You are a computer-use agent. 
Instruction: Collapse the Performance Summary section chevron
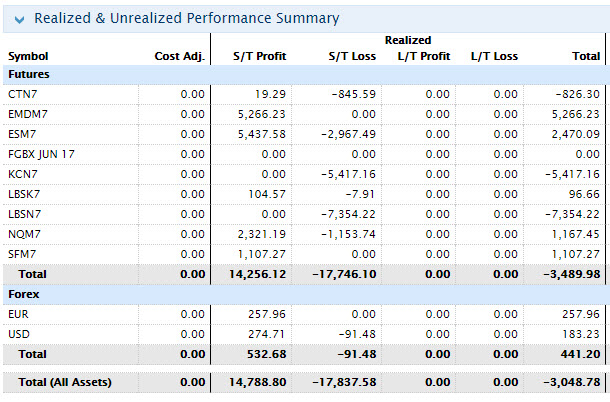[17, 19]
